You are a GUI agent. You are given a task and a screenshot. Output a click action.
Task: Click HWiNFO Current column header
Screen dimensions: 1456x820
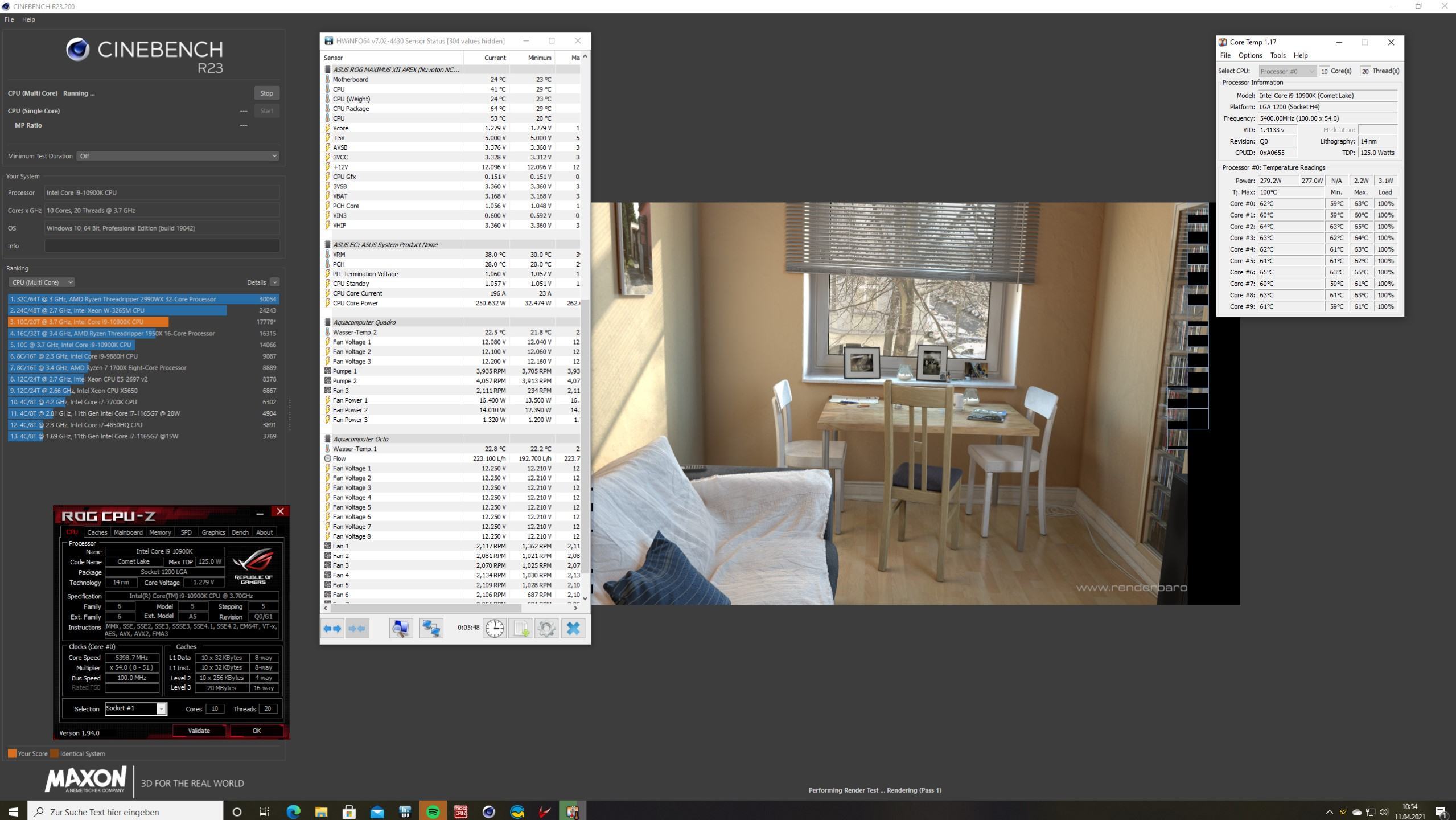486,58
